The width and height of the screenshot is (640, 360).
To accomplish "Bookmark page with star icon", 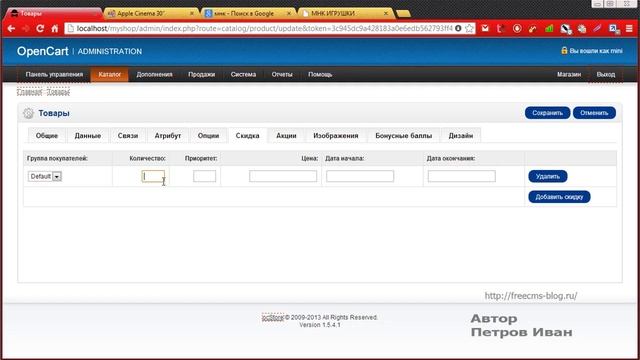I will 469,29.
